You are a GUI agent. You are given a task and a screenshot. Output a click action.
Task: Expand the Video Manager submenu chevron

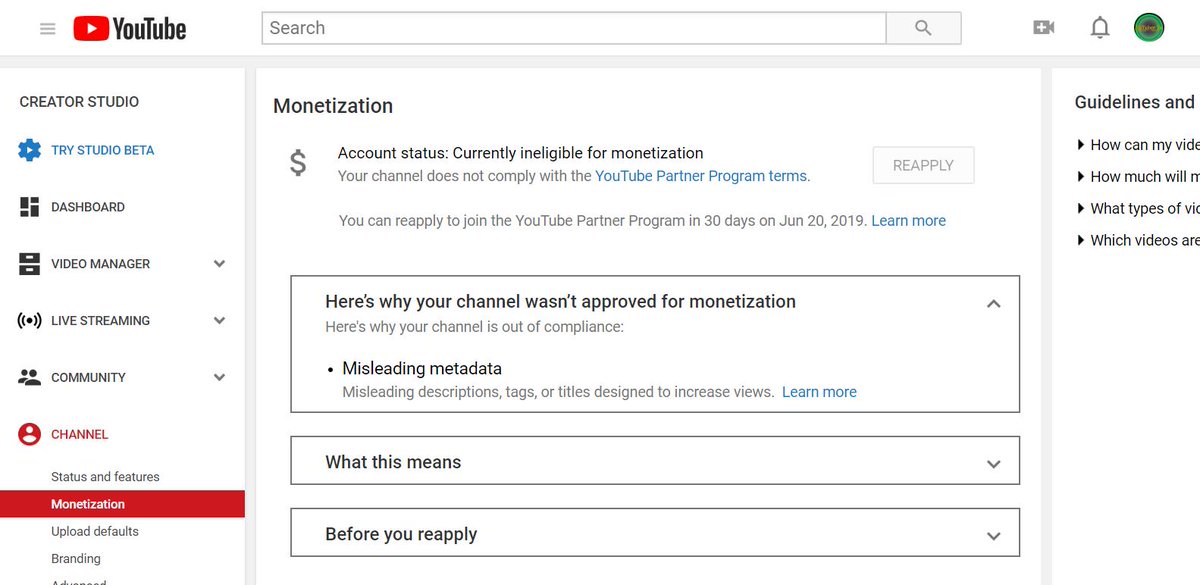click(x=219, y=264)
